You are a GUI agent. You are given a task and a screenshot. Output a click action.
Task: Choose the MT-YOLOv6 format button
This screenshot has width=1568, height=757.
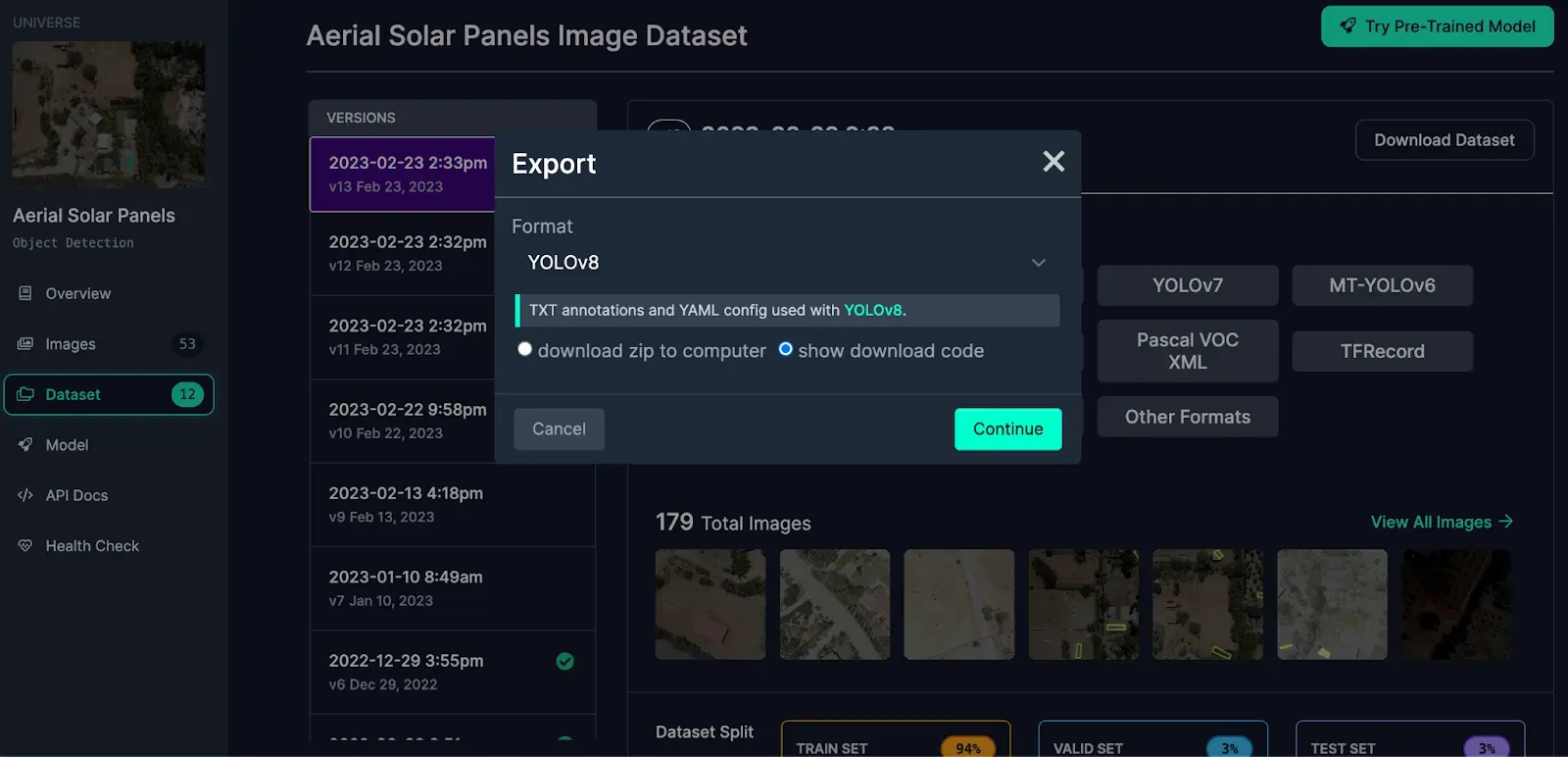(1382, 285)
